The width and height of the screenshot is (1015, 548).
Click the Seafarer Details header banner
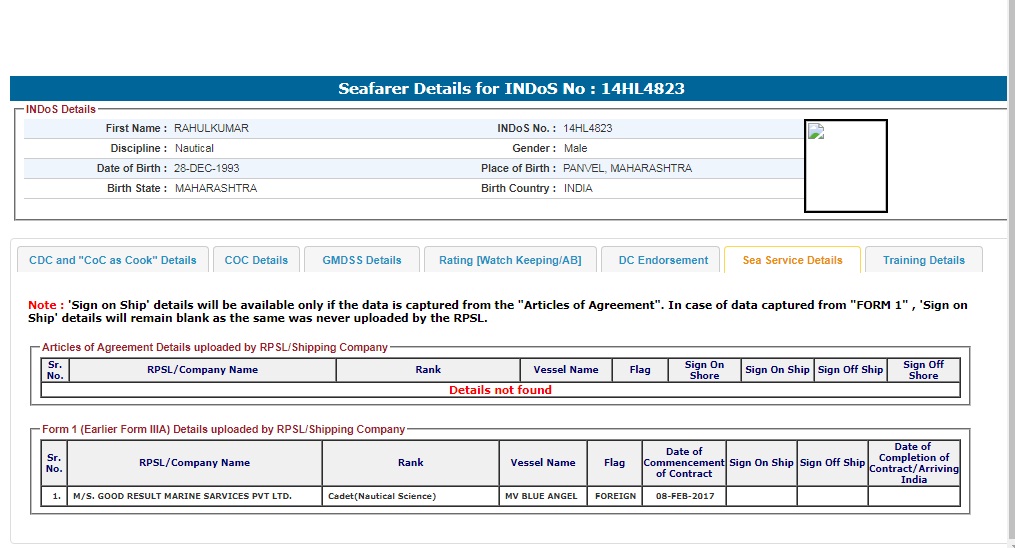pos(510,89)
